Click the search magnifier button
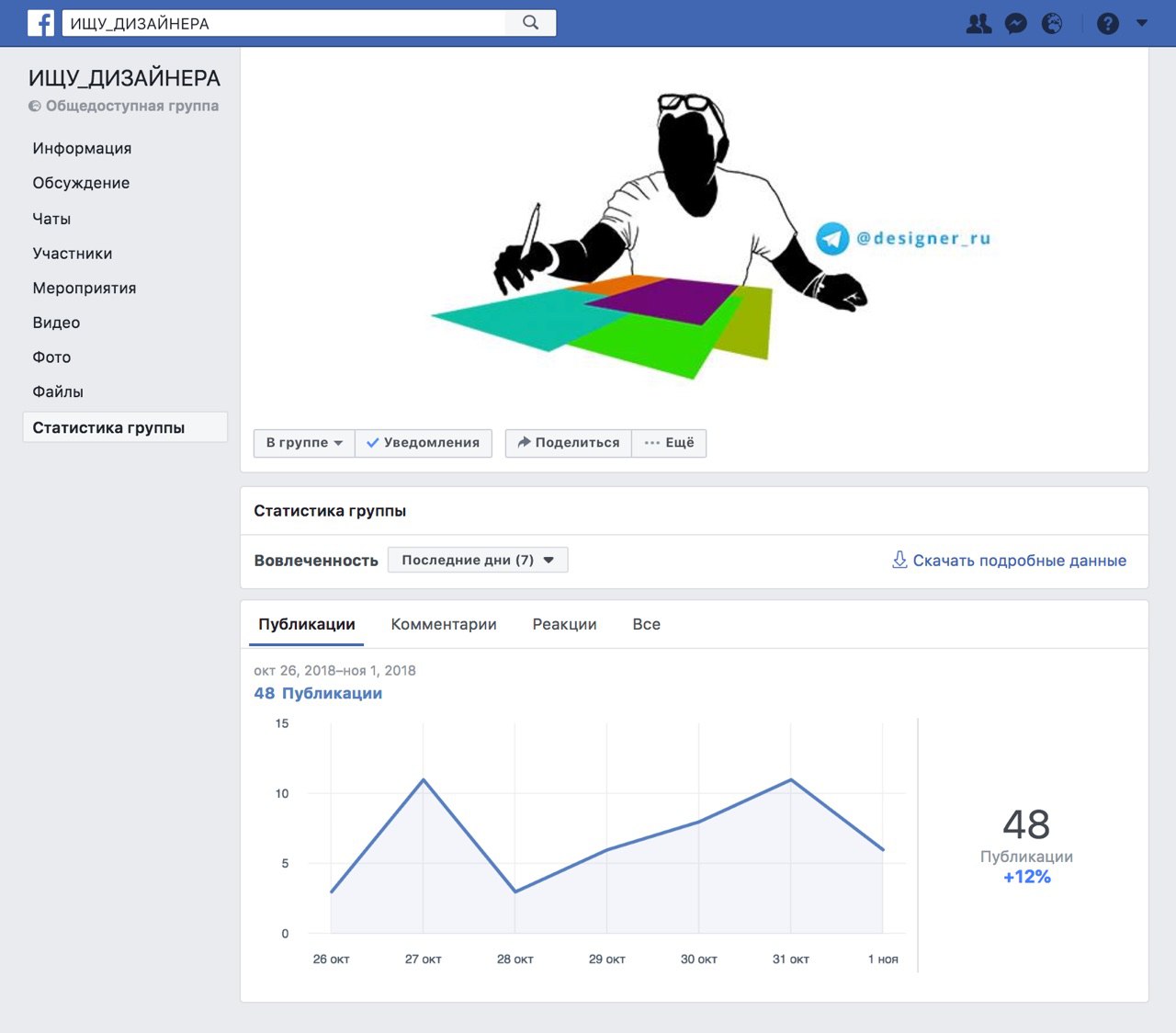 [531, 23]
